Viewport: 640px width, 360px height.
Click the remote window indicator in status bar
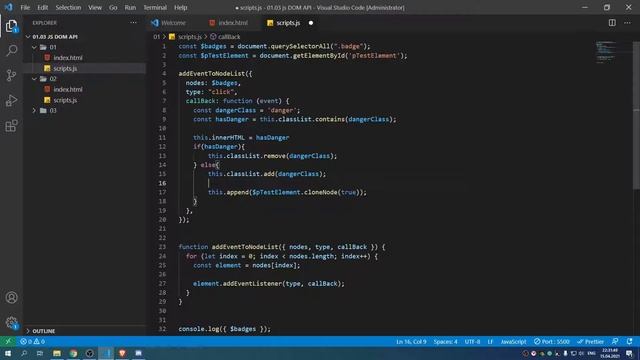click(x=8, y=341)
